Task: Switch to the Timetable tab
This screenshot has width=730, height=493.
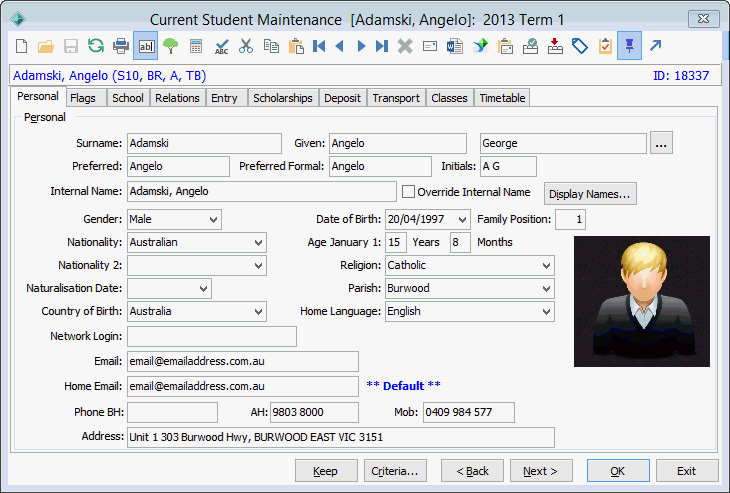Action: (x=502, y=98)
